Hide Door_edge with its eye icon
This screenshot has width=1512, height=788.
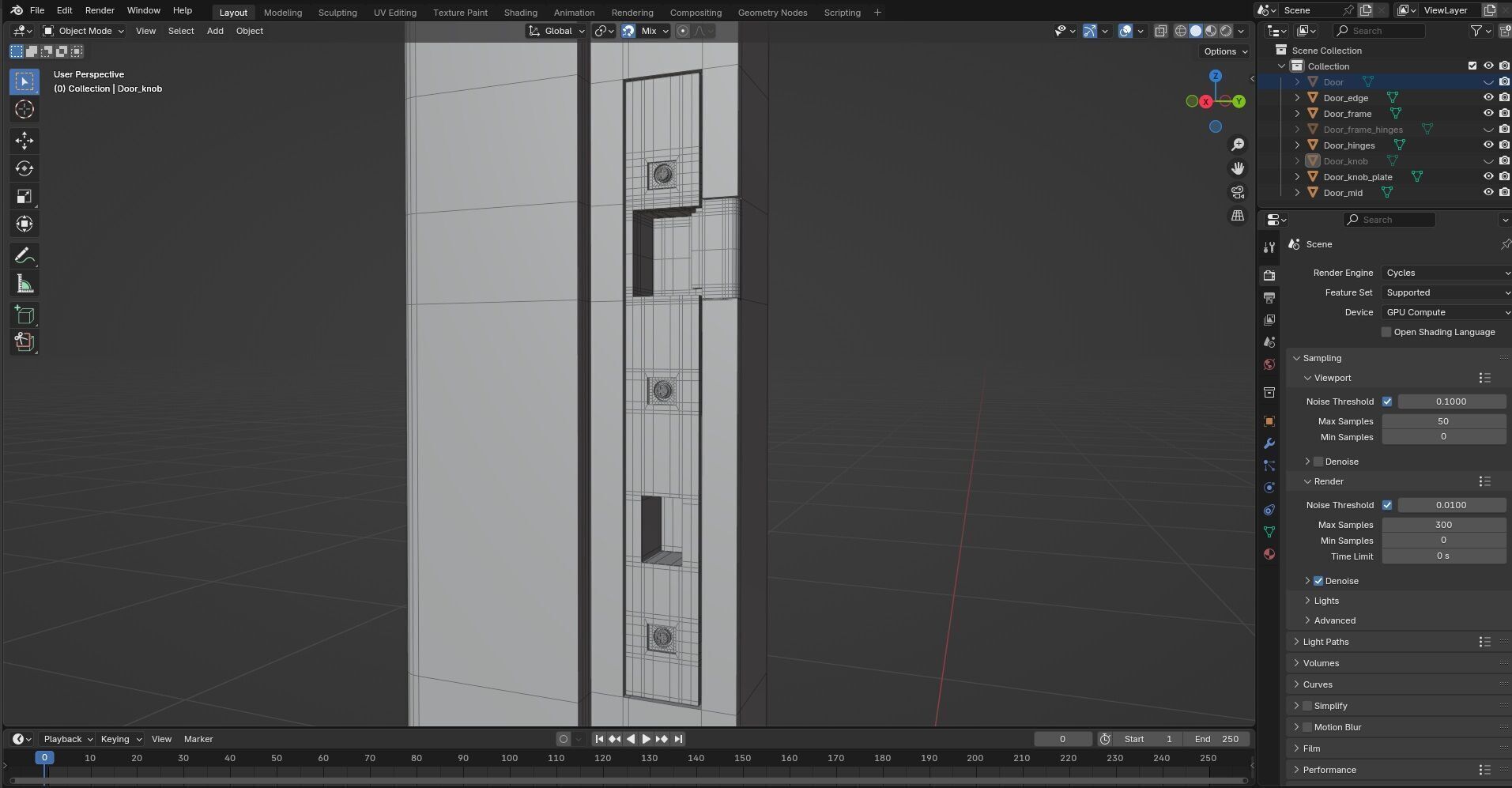[x=1488, y=98]
